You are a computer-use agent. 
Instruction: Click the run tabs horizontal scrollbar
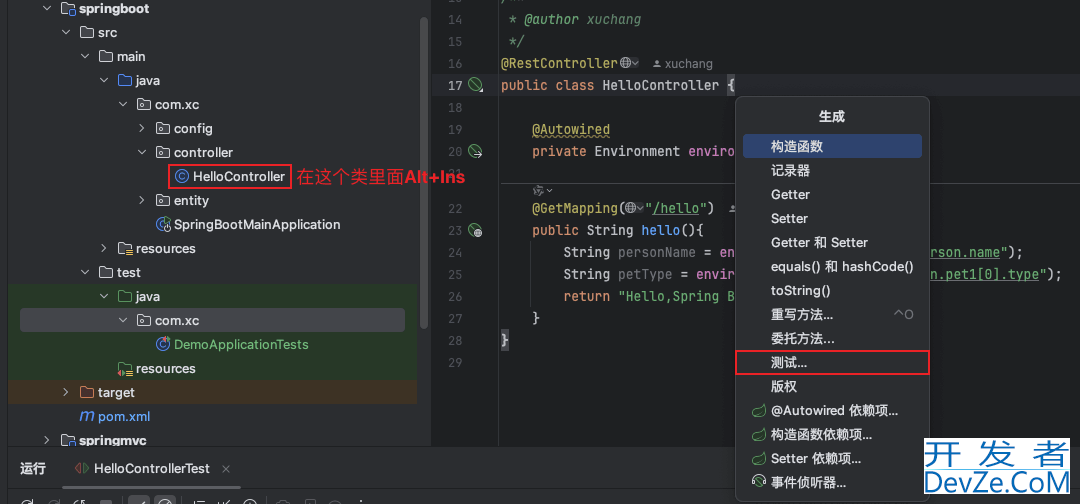(152, 488)
